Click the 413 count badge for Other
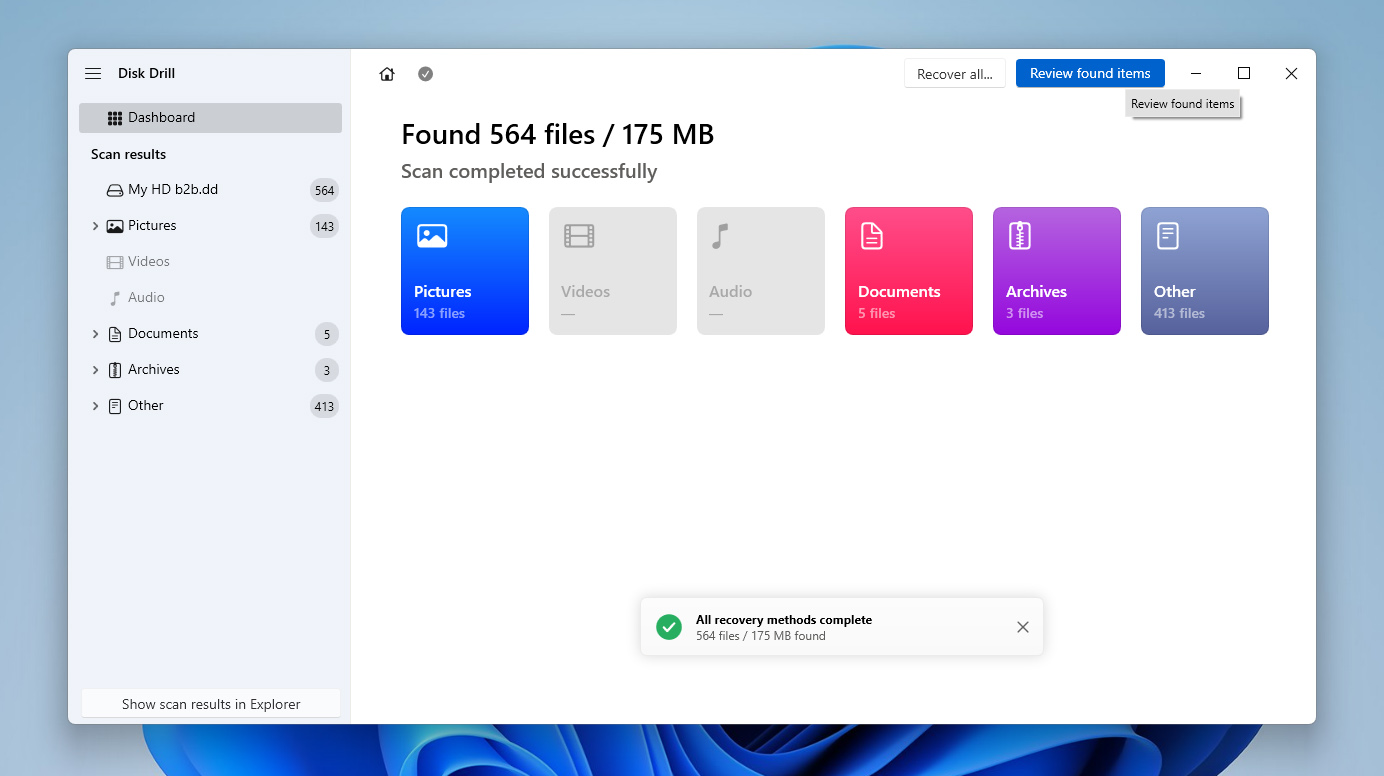This screenshot has height=776, width=1384. [324, 406]
